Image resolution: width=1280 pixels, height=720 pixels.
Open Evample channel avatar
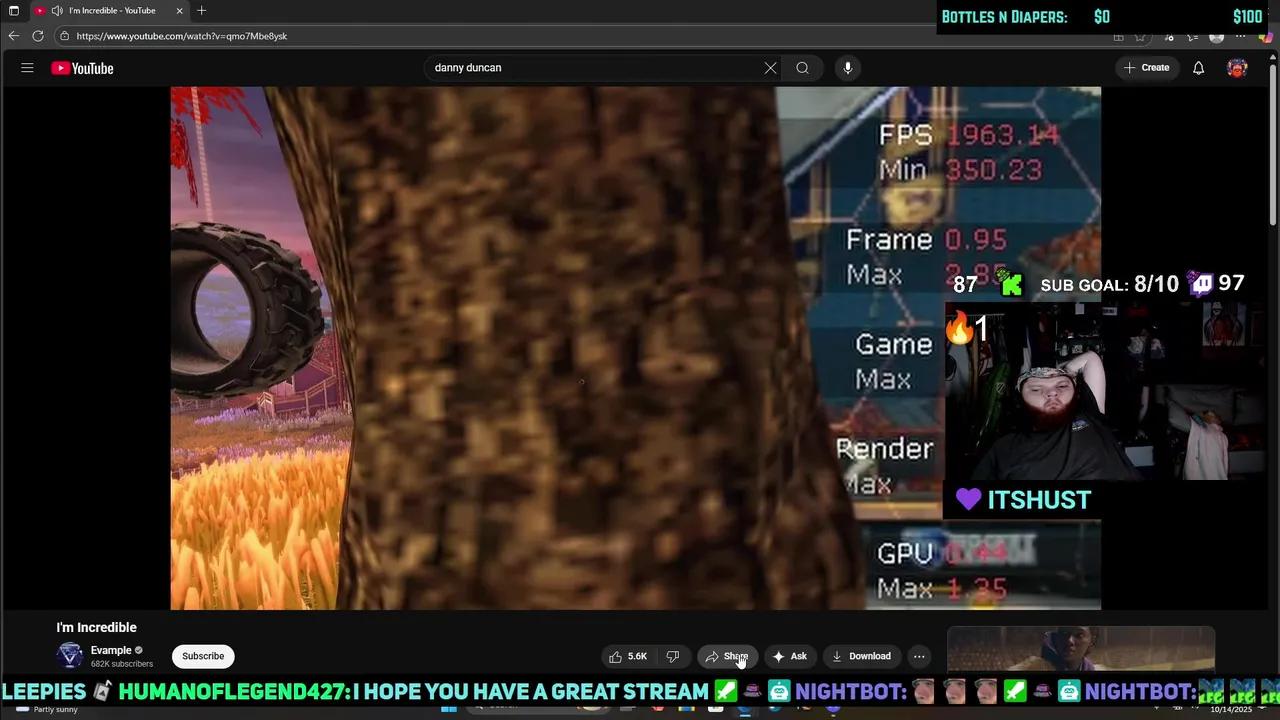coord(70,656)
